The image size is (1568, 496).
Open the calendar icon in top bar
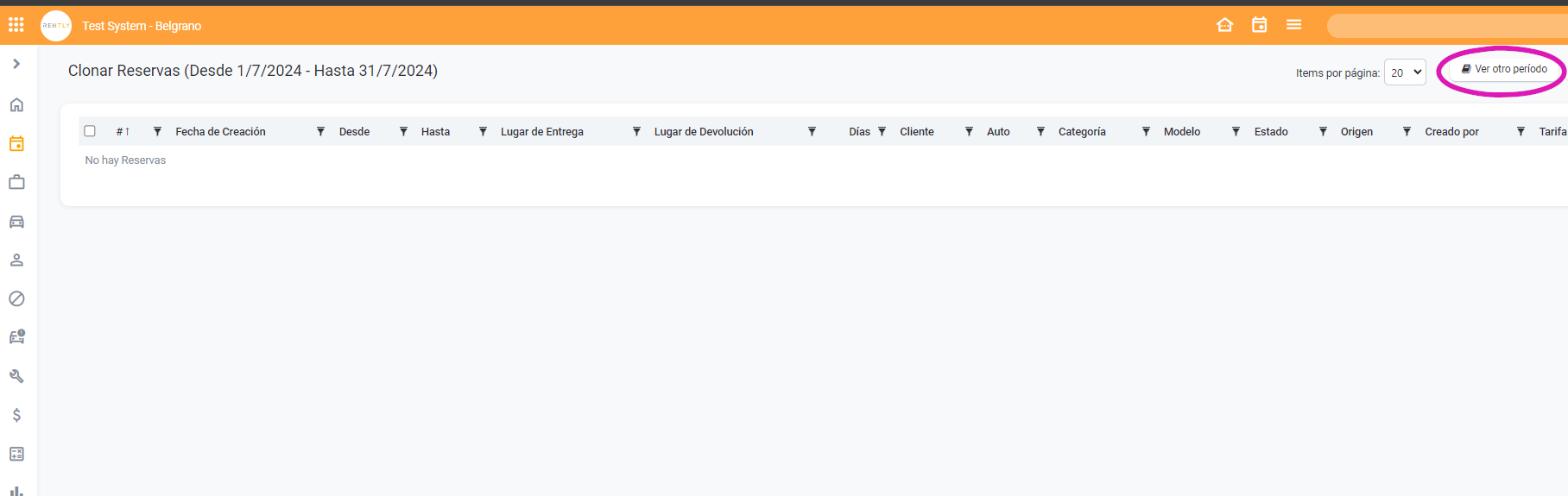pos(1259,25)
